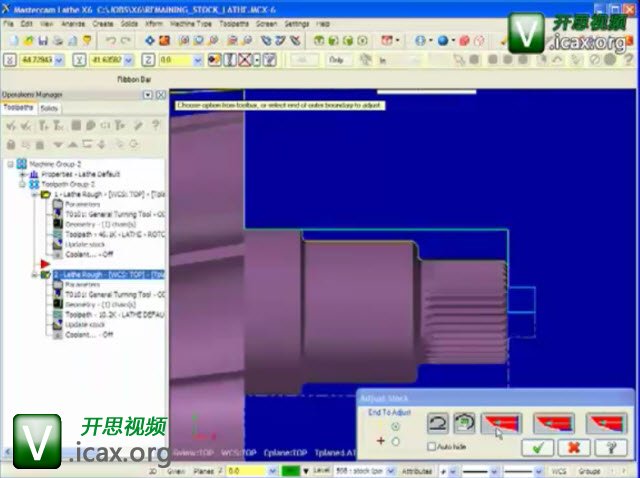Click the X coordinate value field
Screen dimensions: 640x478
36,60
